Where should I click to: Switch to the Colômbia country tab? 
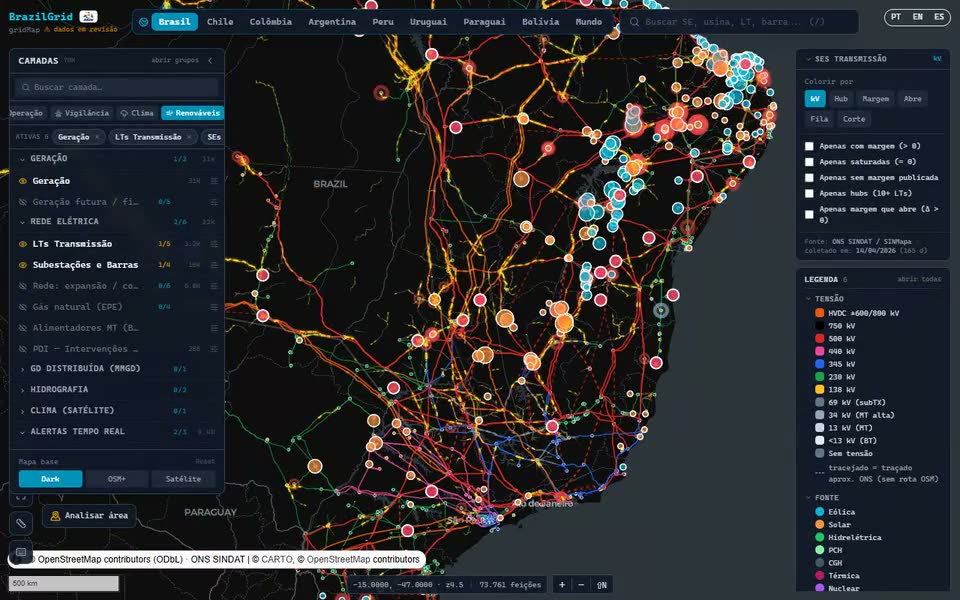[271, 21]
